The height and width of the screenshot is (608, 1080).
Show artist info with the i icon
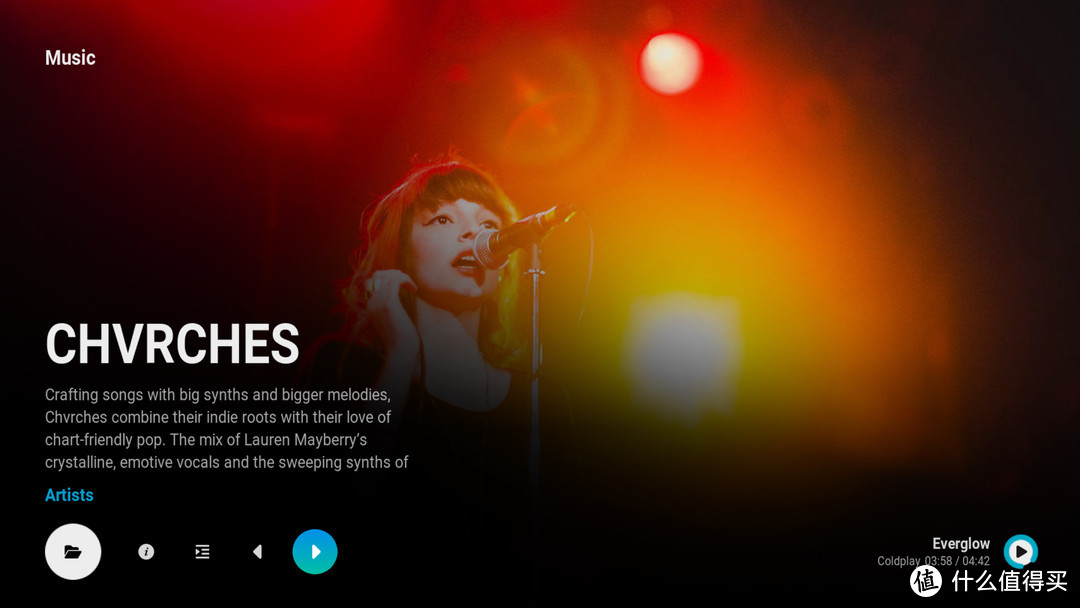(x=146, y=552)
